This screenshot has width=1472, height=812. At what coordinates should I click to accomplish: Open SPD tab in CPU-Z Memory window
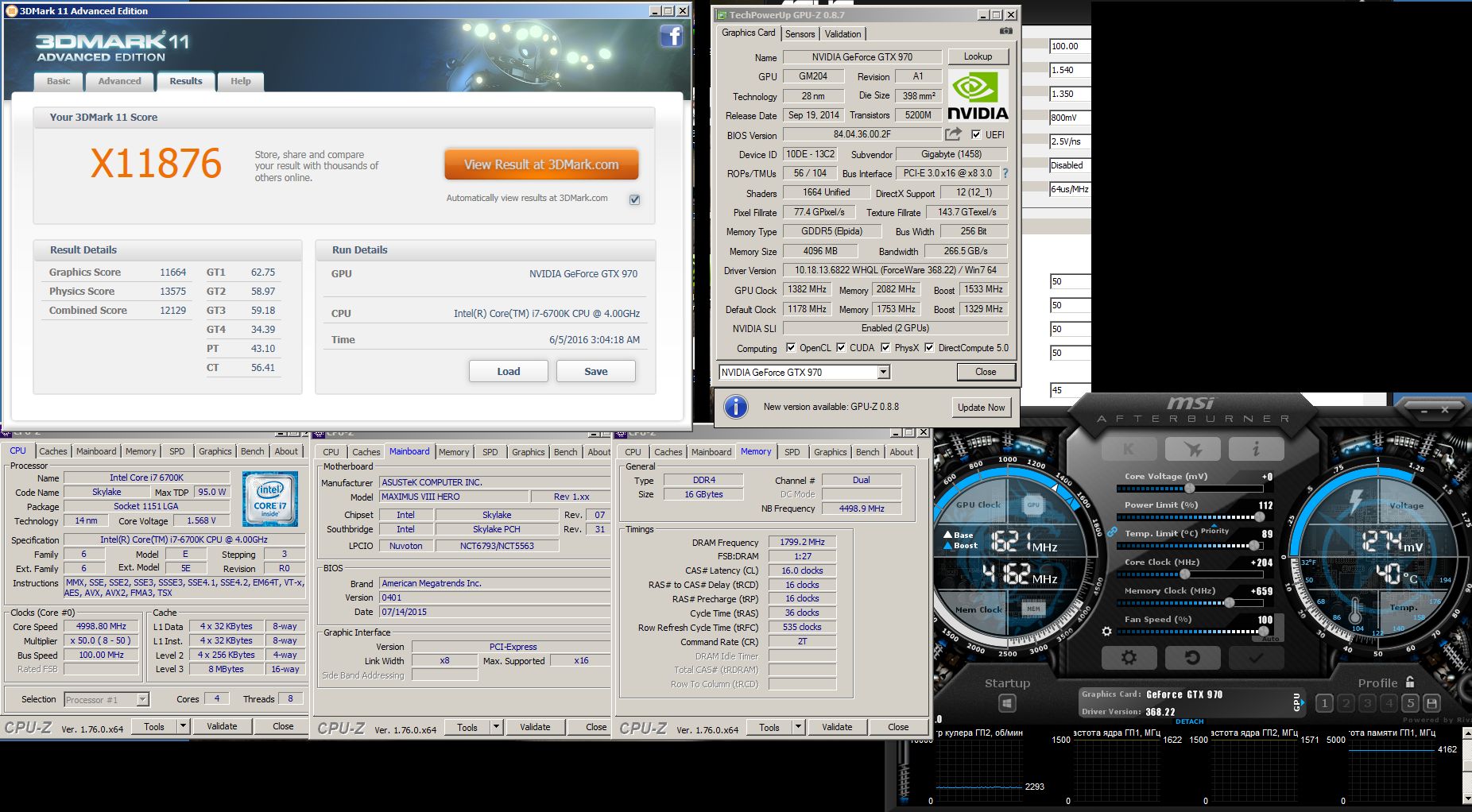point(792,451)
